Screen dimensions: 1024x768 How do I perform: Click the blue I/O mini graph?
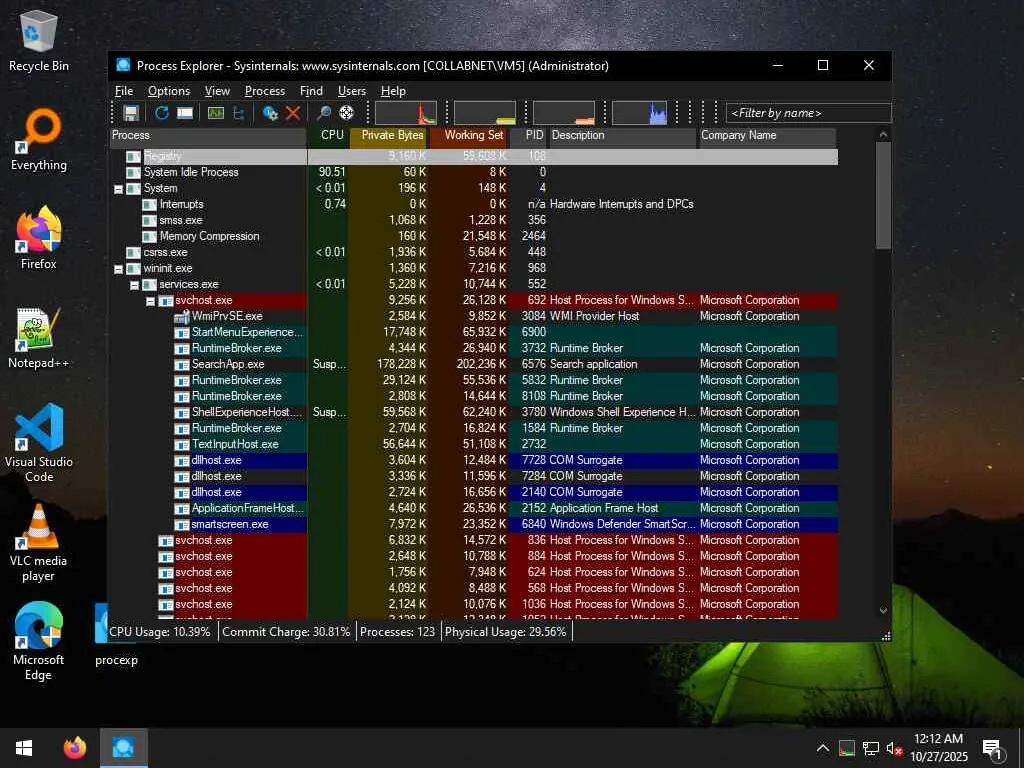pos(639,113)
